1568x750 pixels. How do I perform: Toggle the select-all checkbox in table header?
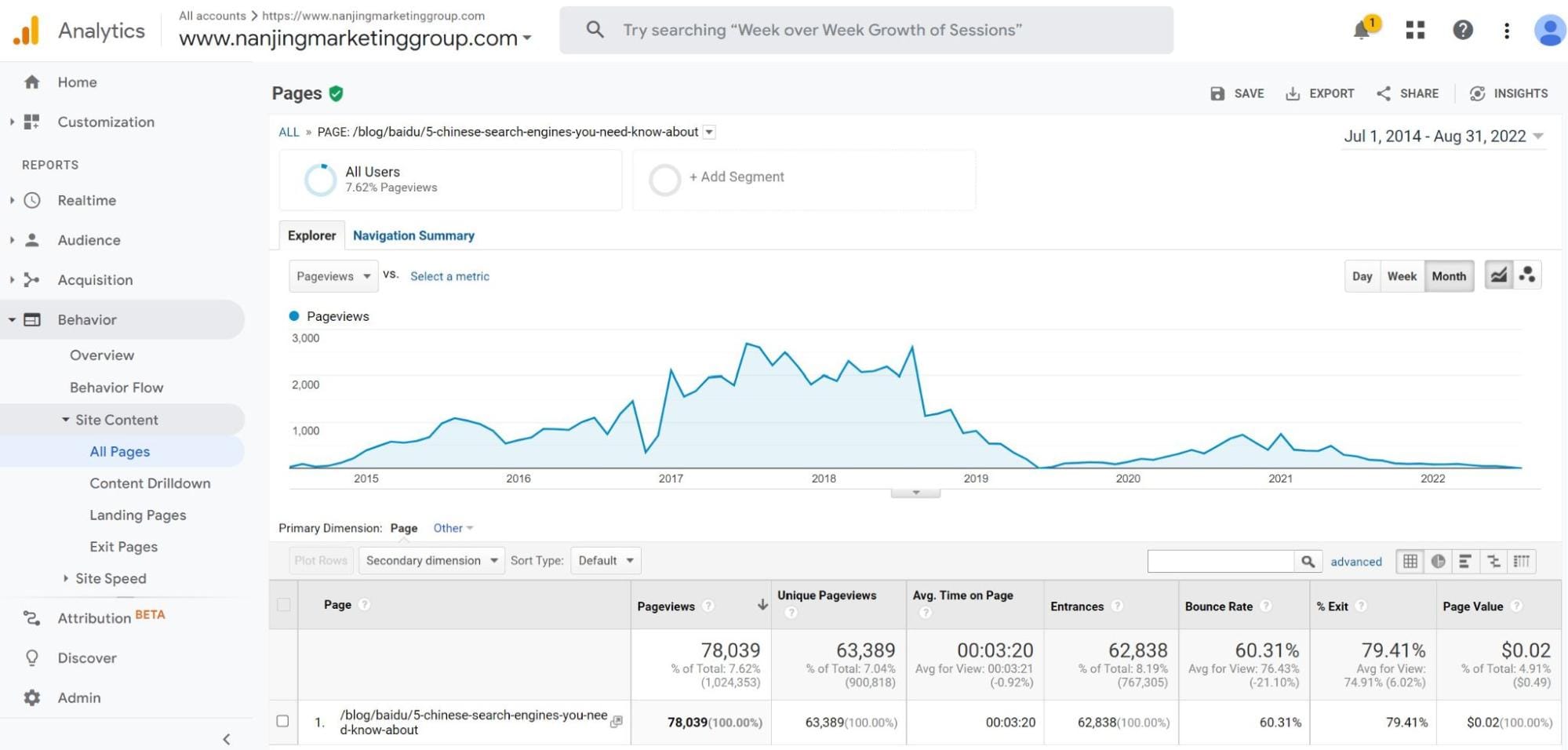click(x=282, y=605)
